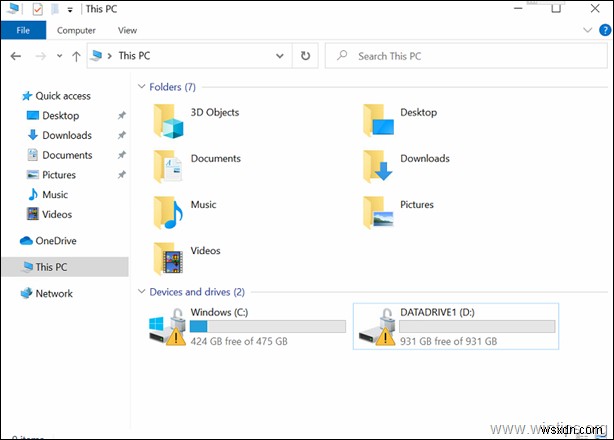Click the Downloads pin icon in Quick access
Viewport: 614px width, 440px height.
click(x=122, y=135)
